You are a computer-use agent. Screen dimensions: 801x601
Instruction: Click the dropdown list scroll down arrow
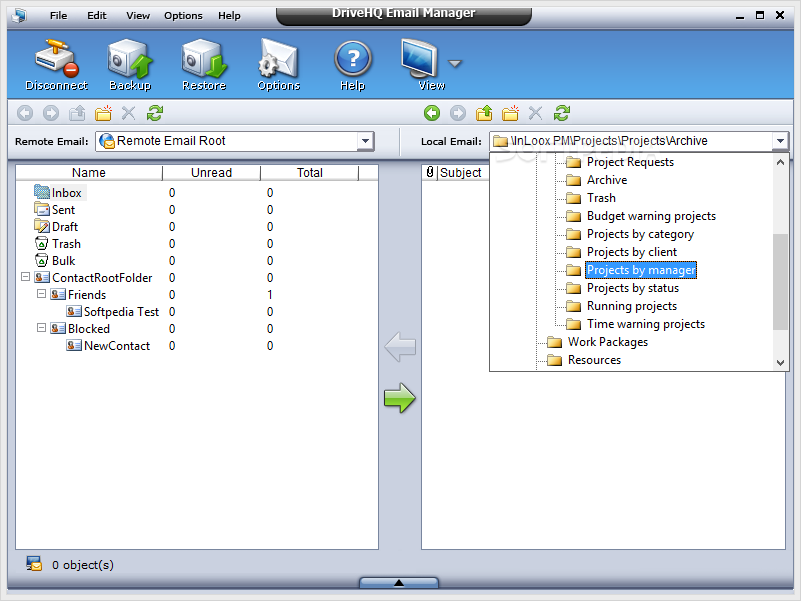[x=780, y=362]
